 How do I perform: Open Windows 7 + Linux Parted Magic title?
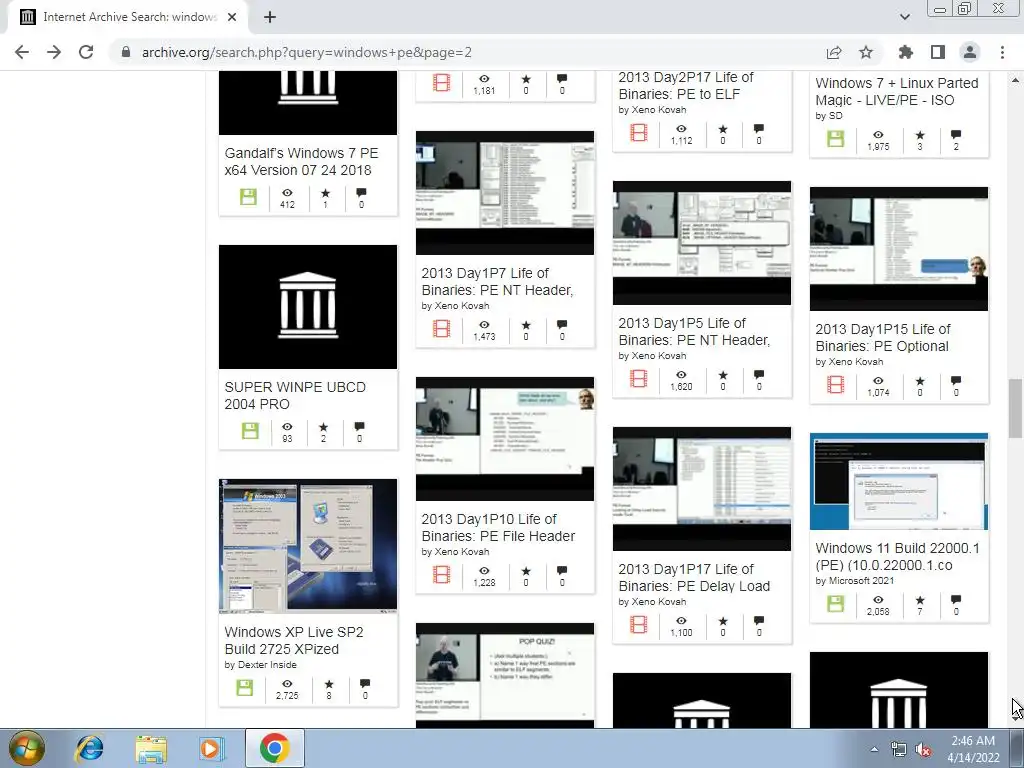coord(897,91)
